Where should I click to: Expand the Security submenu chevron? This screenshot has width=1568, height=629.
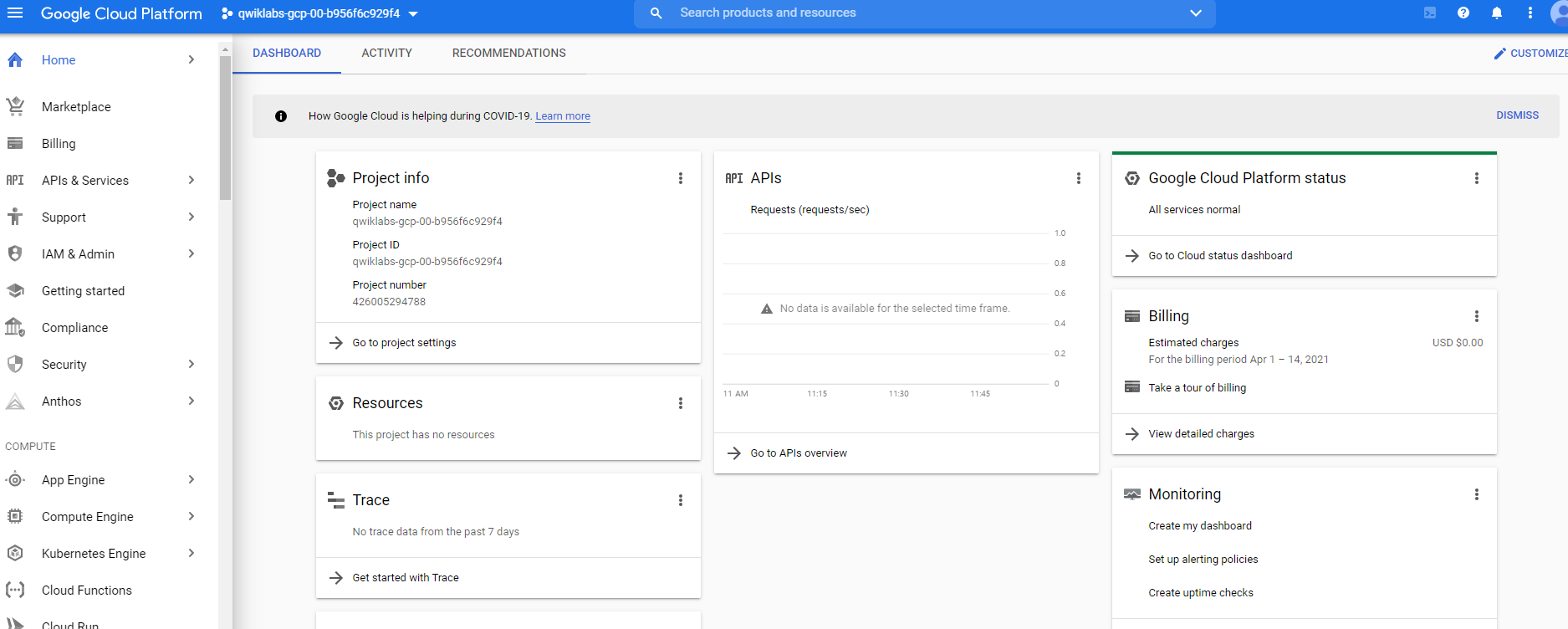tap(192, 364)
